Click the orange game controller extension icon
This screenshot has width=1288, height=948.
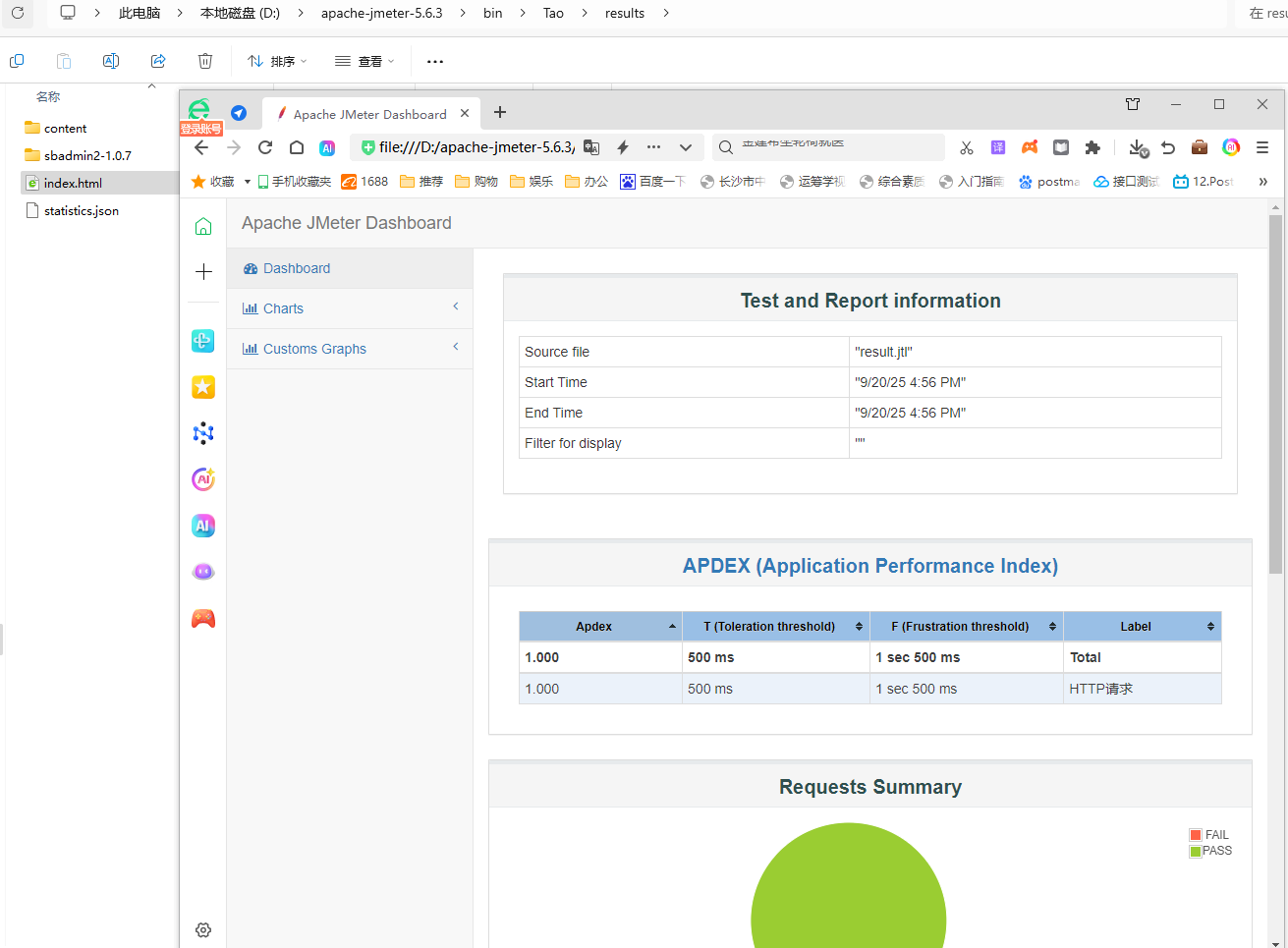1030,147
